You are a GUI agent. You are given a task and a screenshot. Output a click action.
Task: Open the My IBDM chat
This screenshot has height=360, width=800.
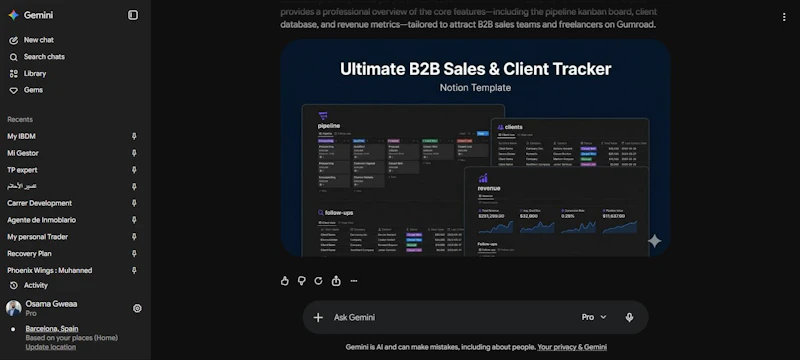[21, 136]
